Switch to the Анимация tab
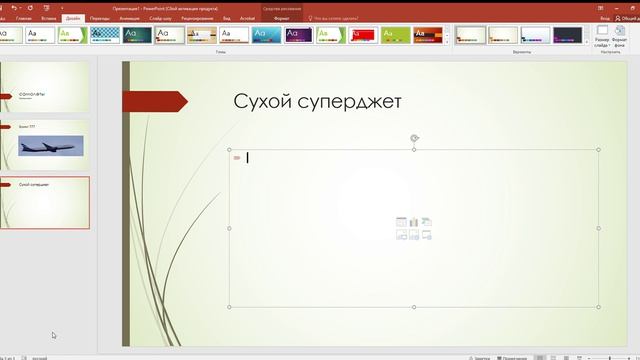This screenshot has width=640, height=360. [x=129, y=18]
